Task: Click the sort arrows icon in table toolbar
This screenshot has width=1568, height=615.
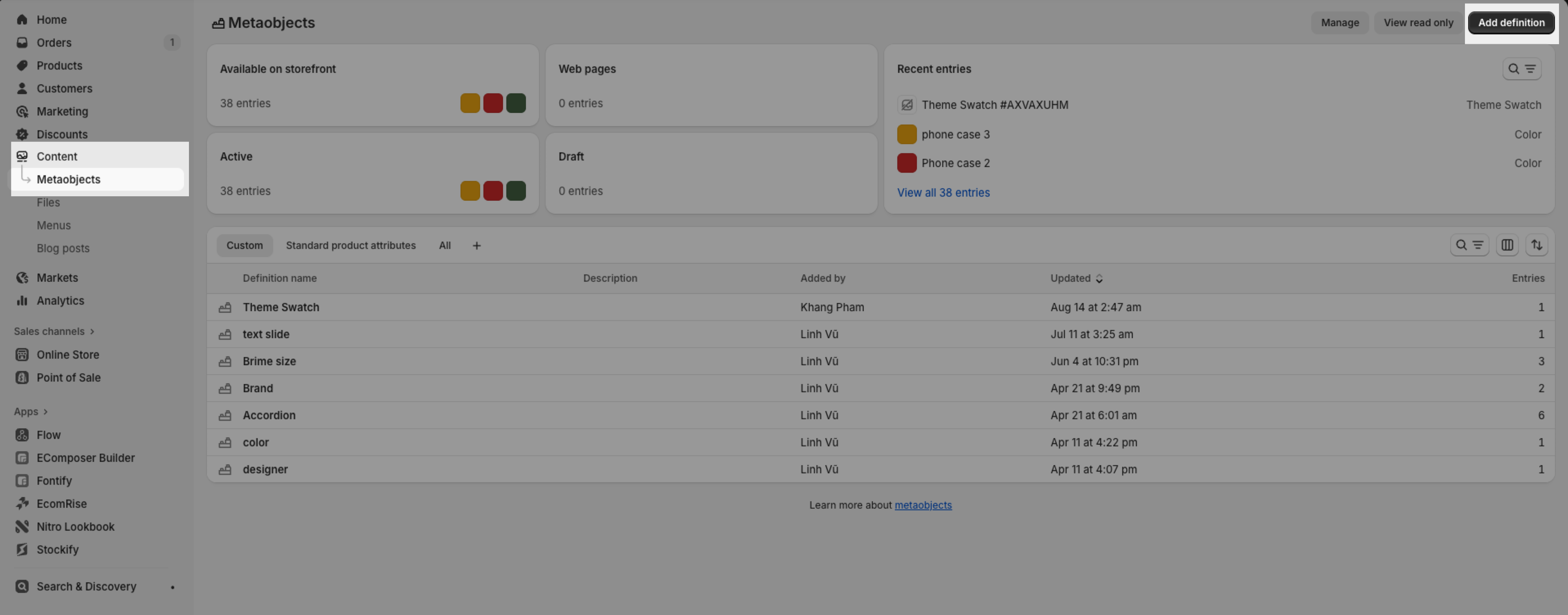Action: click(1537, 245)
